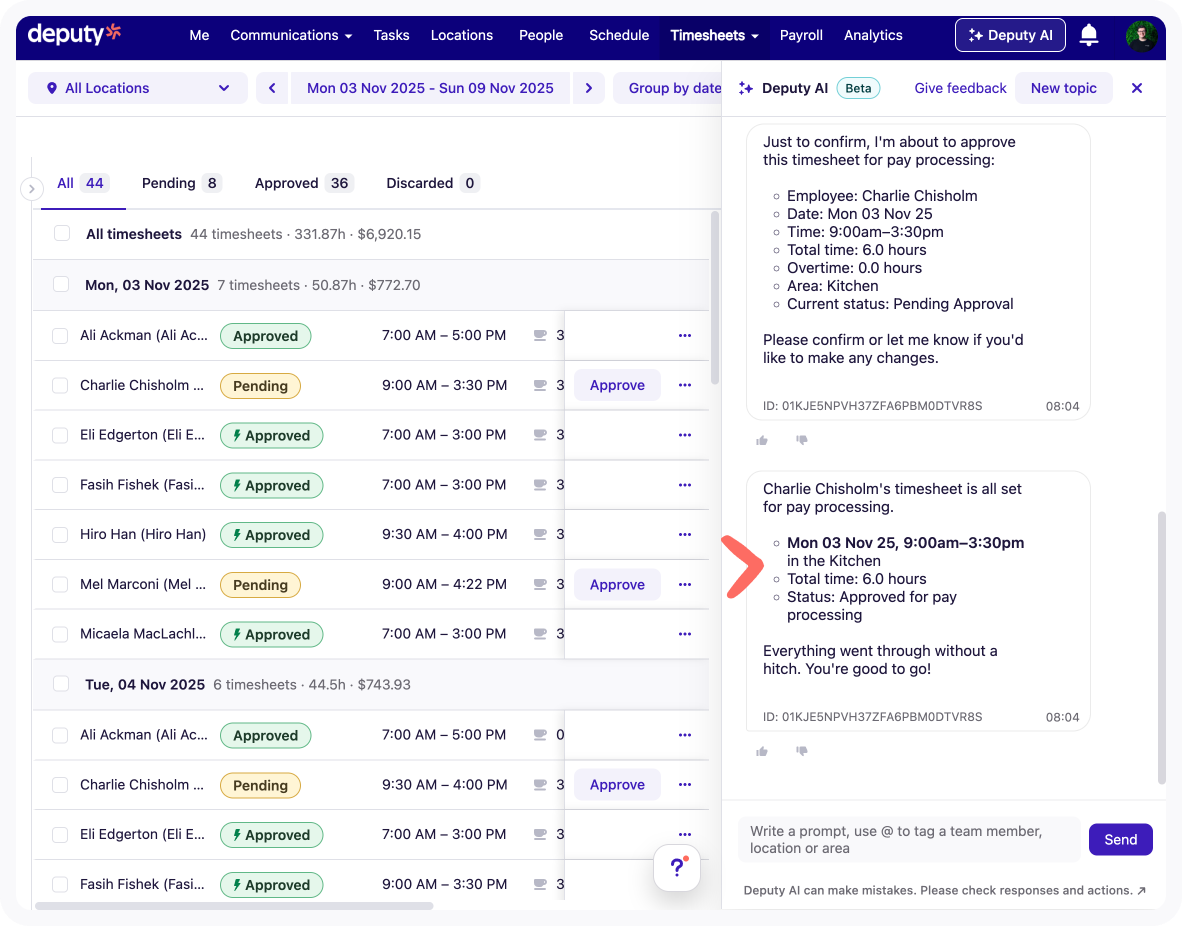
Task: Approve Mel Marconi's pending timesheet
Action: [617, 585]
